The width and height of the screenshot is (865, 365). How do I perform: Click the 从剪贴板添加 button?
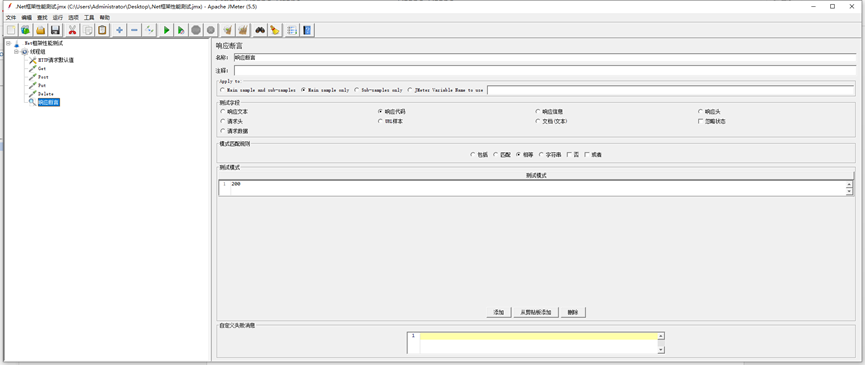[x=536, y=313]
